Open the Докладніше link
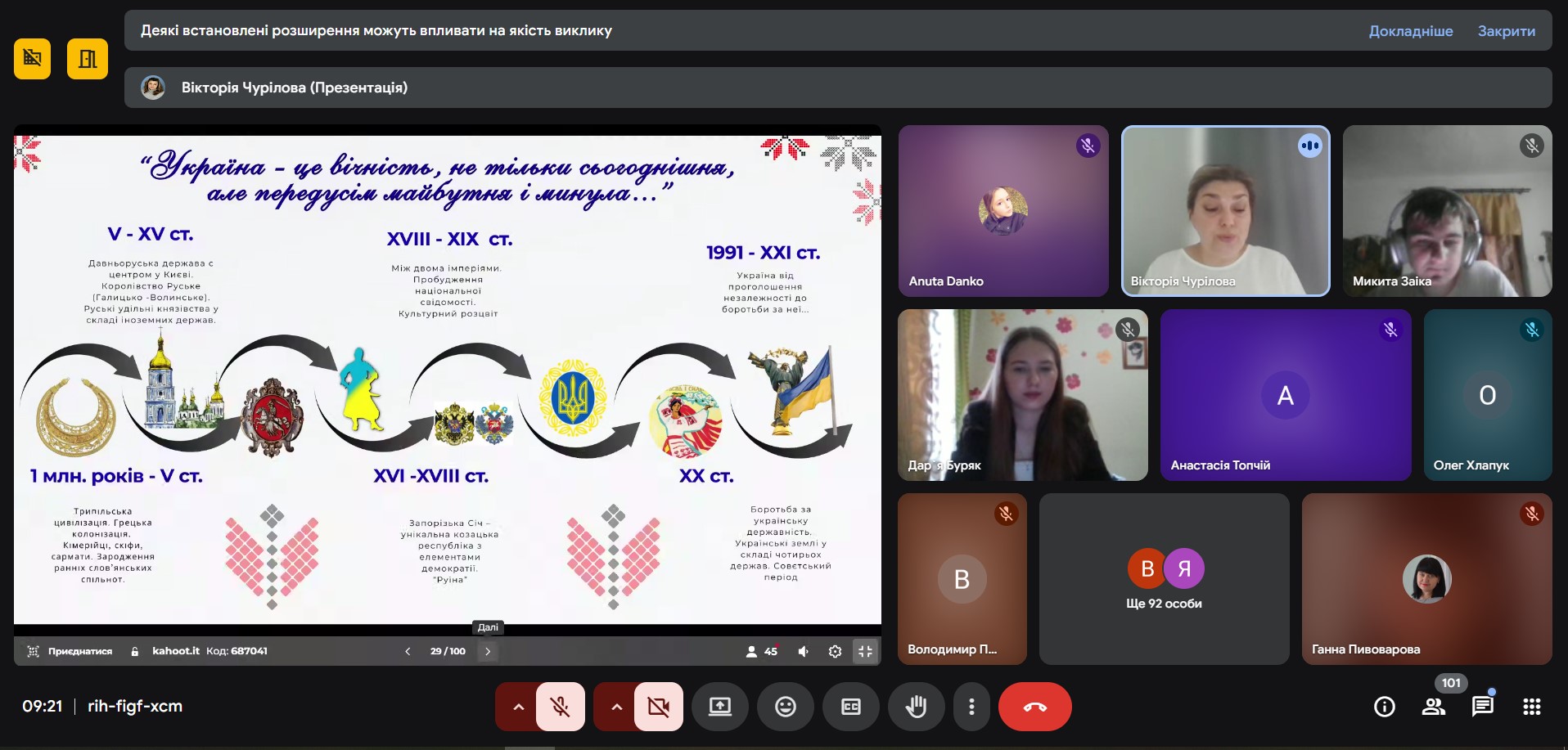 pyautogui.click(x=1411, y=31)
